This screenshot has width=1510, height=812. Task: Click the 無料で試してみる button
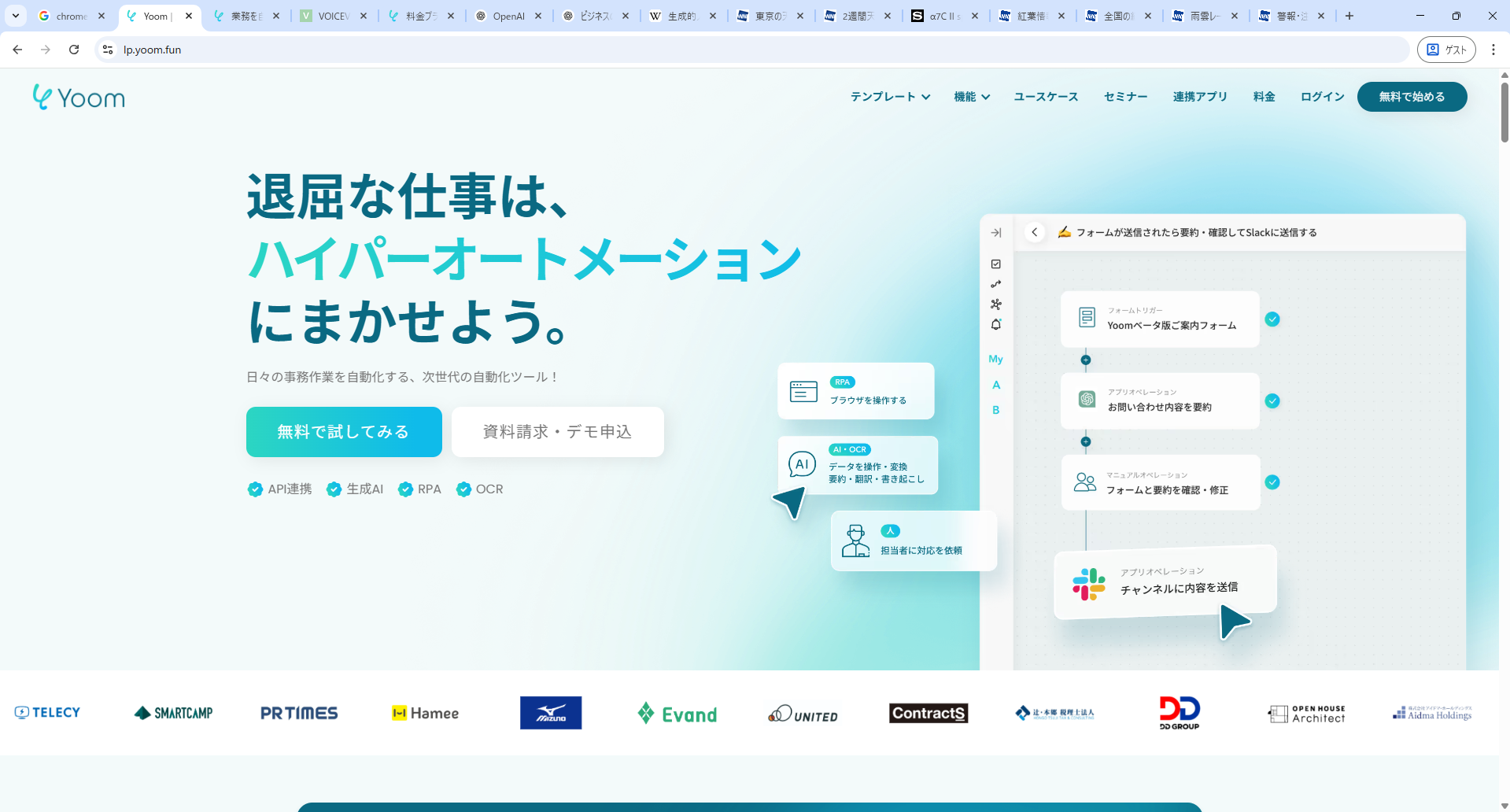coord(344,432)
